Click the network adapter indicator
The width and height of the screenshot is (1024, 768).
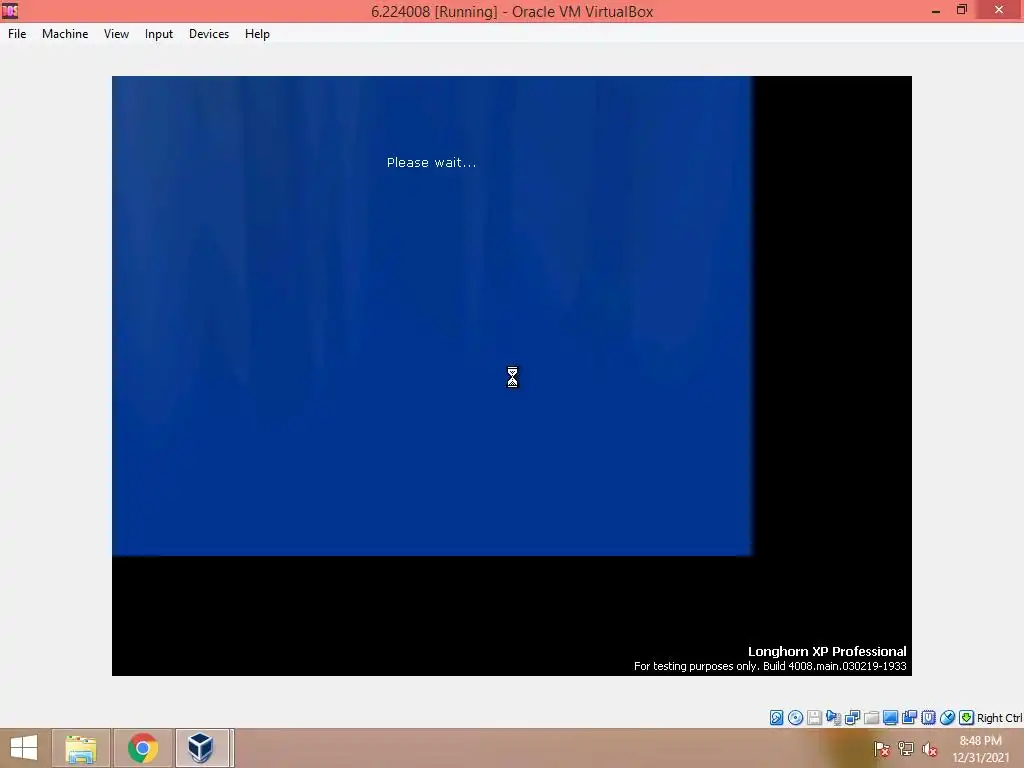[852, 718]
